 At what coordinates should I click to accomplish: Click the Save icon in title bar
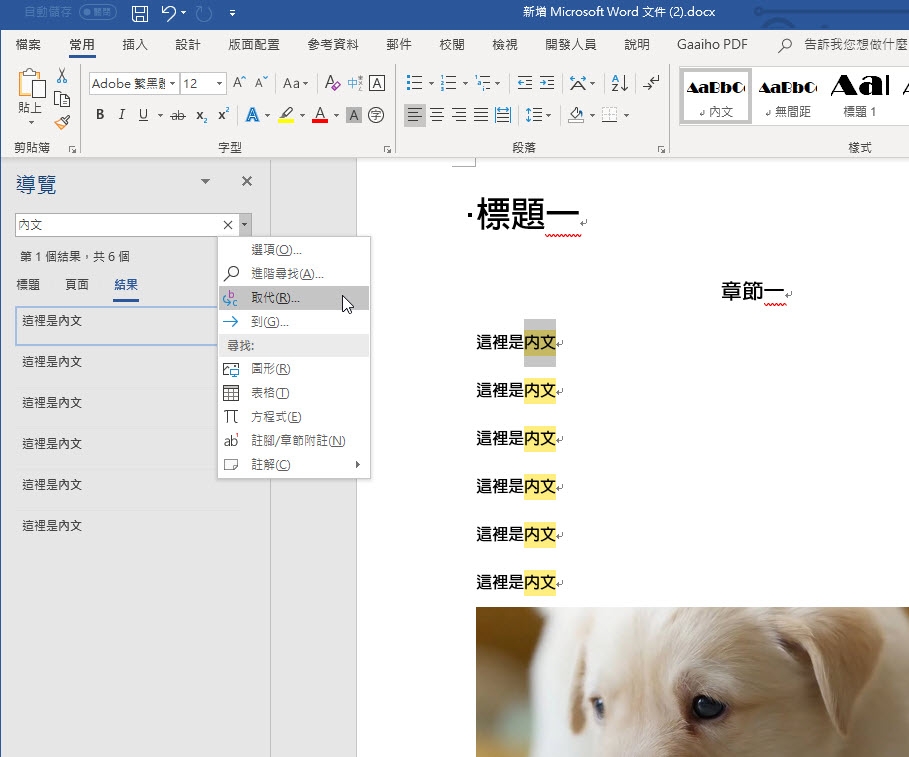(140, 13)
